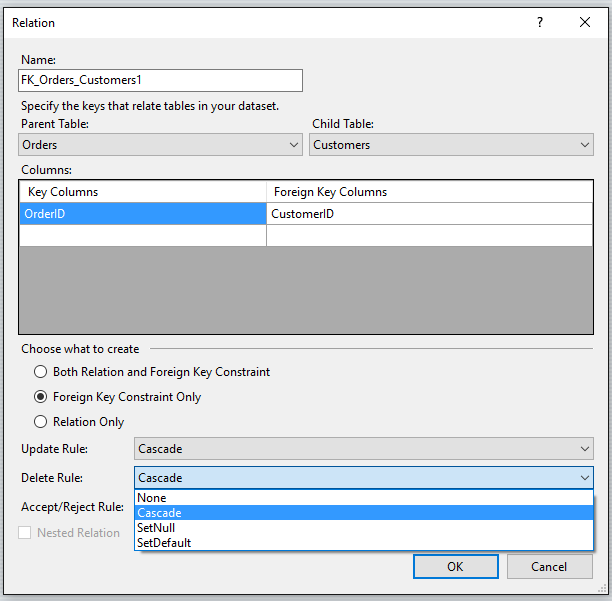Screen dimensions: 612x601
Task: Confirm with the OK button
Action: [455, 566]
